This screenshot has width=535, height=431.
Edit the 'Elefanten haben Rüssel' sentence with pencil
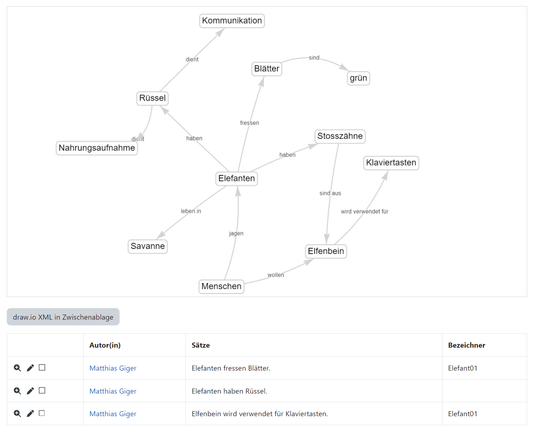tap(30, 391)
